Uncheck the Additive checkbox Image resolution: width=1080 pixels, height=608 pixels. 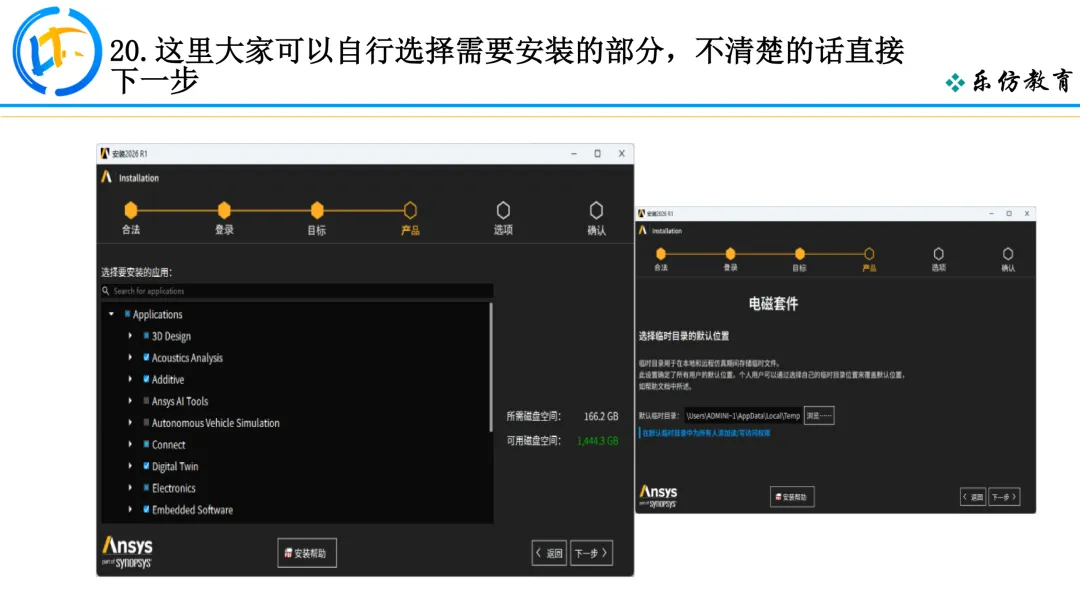point(146,379)
